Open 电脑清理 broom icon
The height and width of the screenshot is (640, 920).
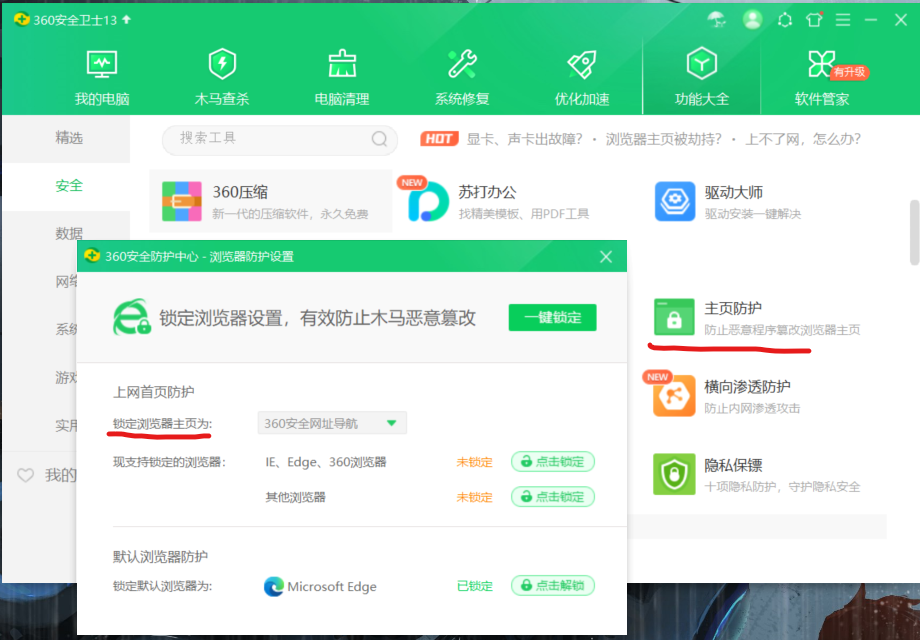(x=342, y=64)
